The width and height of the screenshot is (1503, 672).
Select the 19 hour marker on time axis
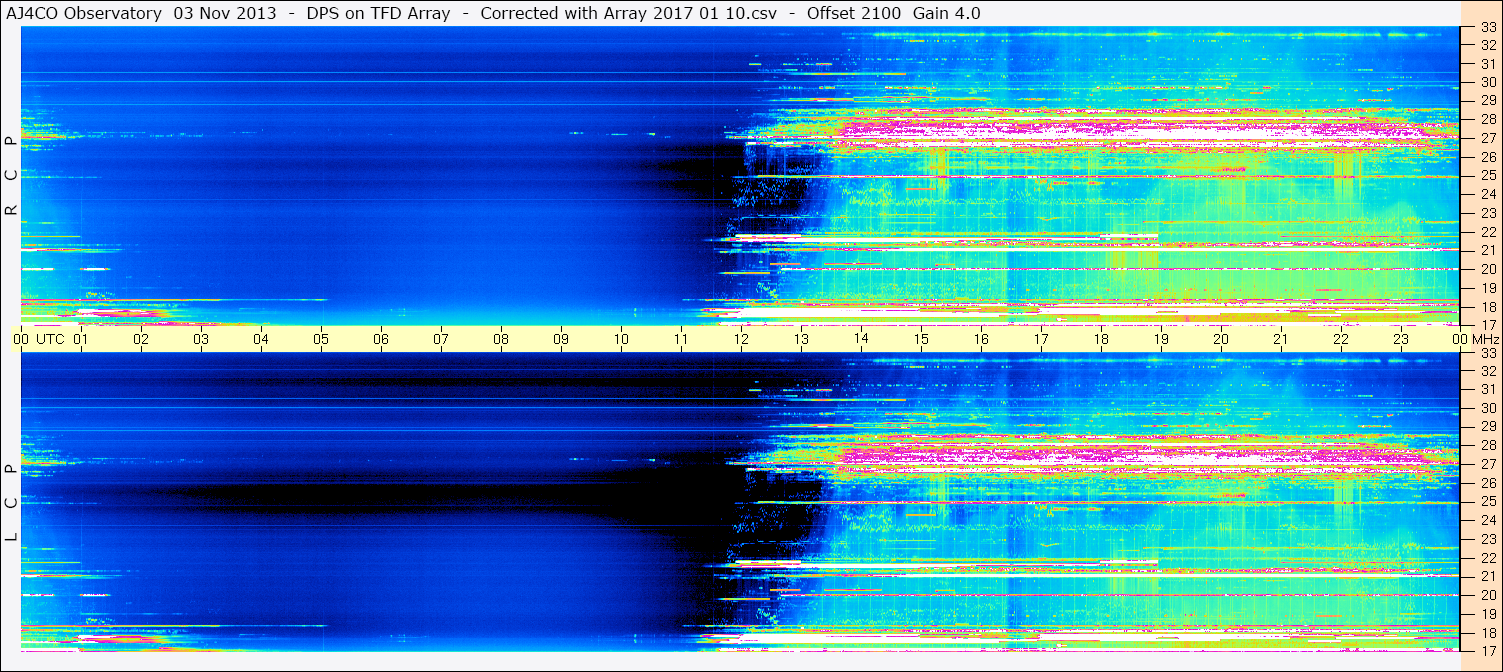click(1161, 339)
